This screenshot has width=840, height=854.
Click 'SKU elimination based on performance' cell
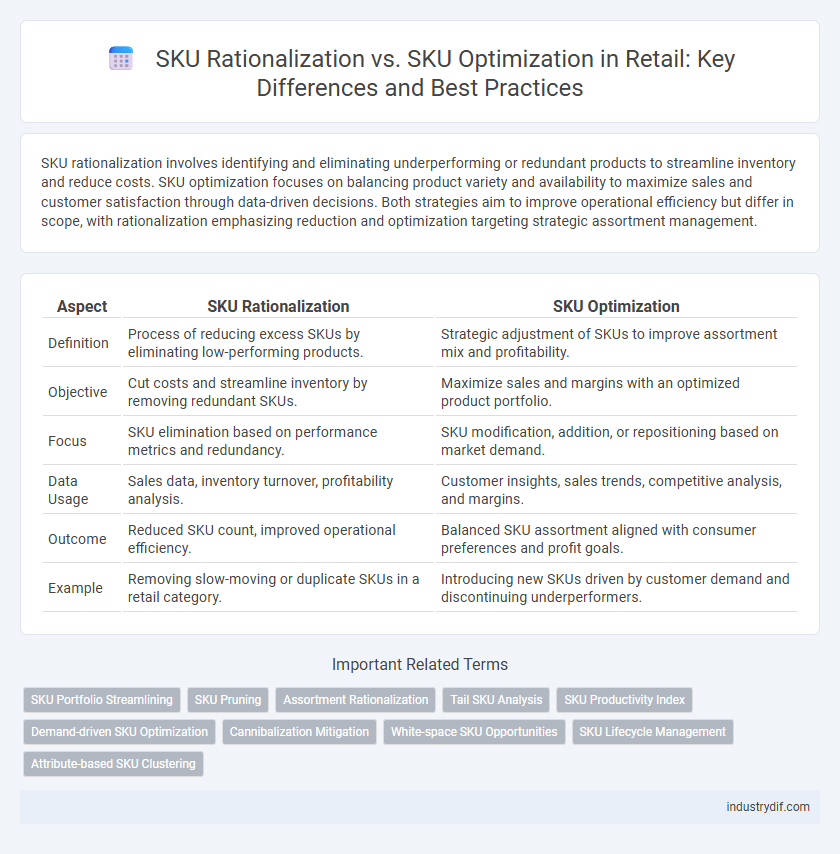(x=278, y=441)
